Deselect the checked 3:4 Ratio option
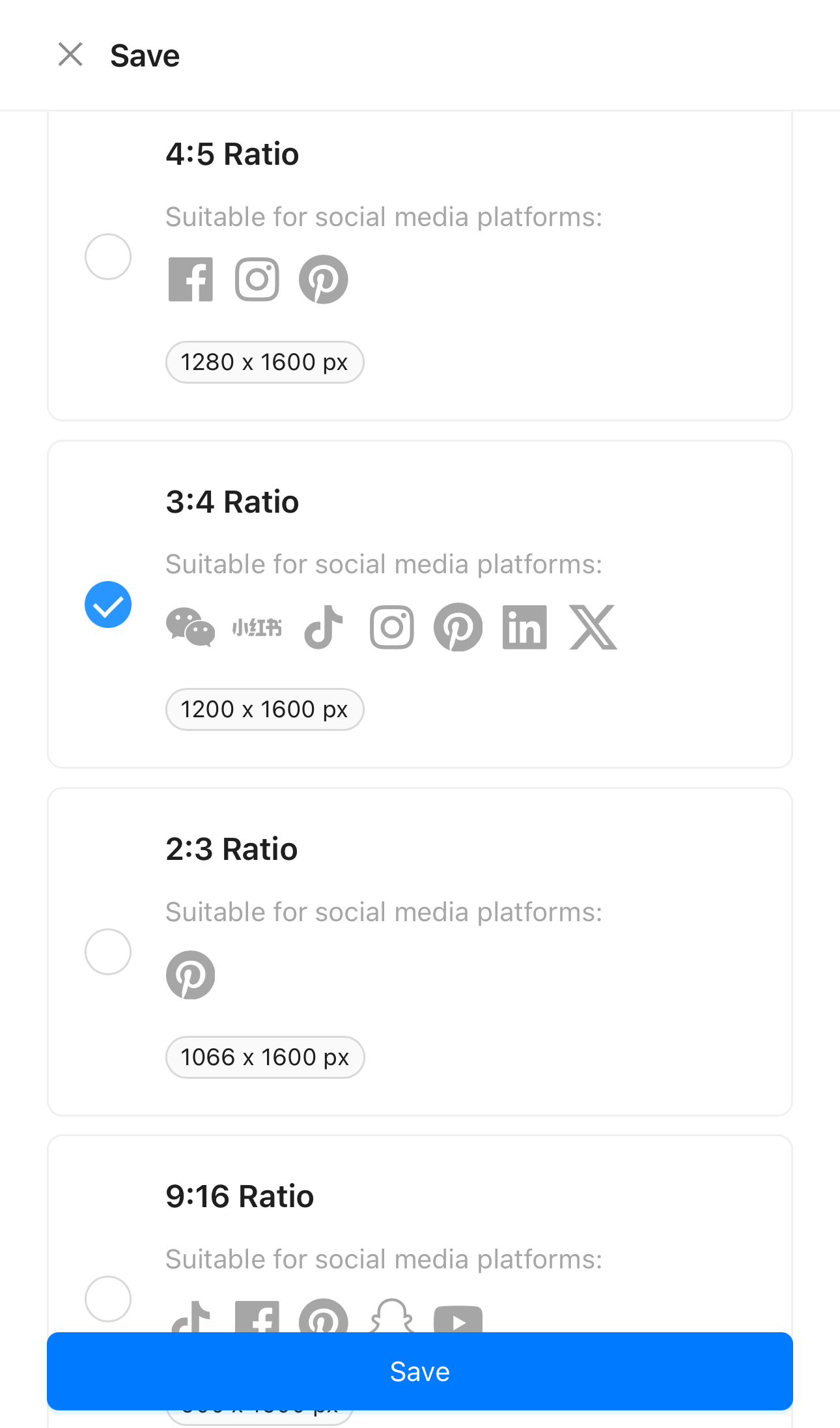 [x=108, y=605]
